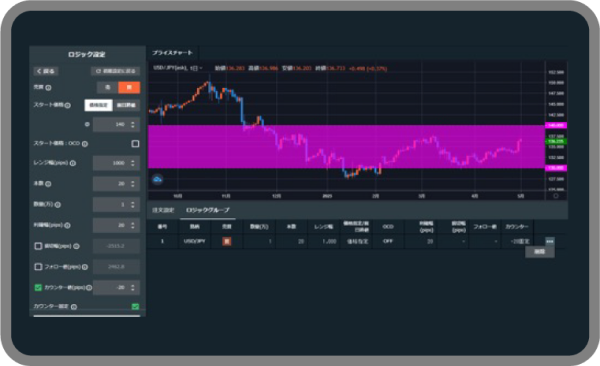This screenshot has width=600, height=366.
Task: Click the round icon at the chart's lower right corner
Action: (x=556, y=196)
